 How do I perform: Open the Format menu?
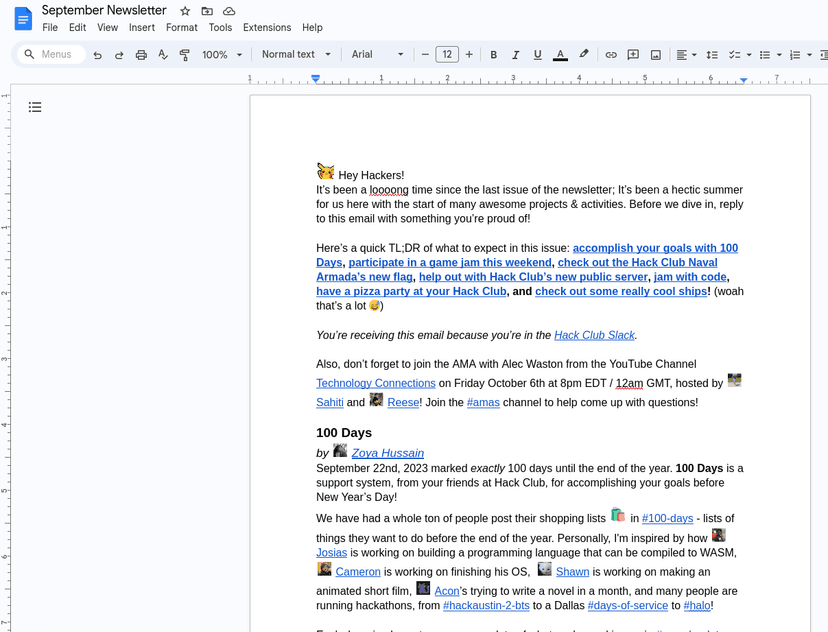[x=181, y=28]
